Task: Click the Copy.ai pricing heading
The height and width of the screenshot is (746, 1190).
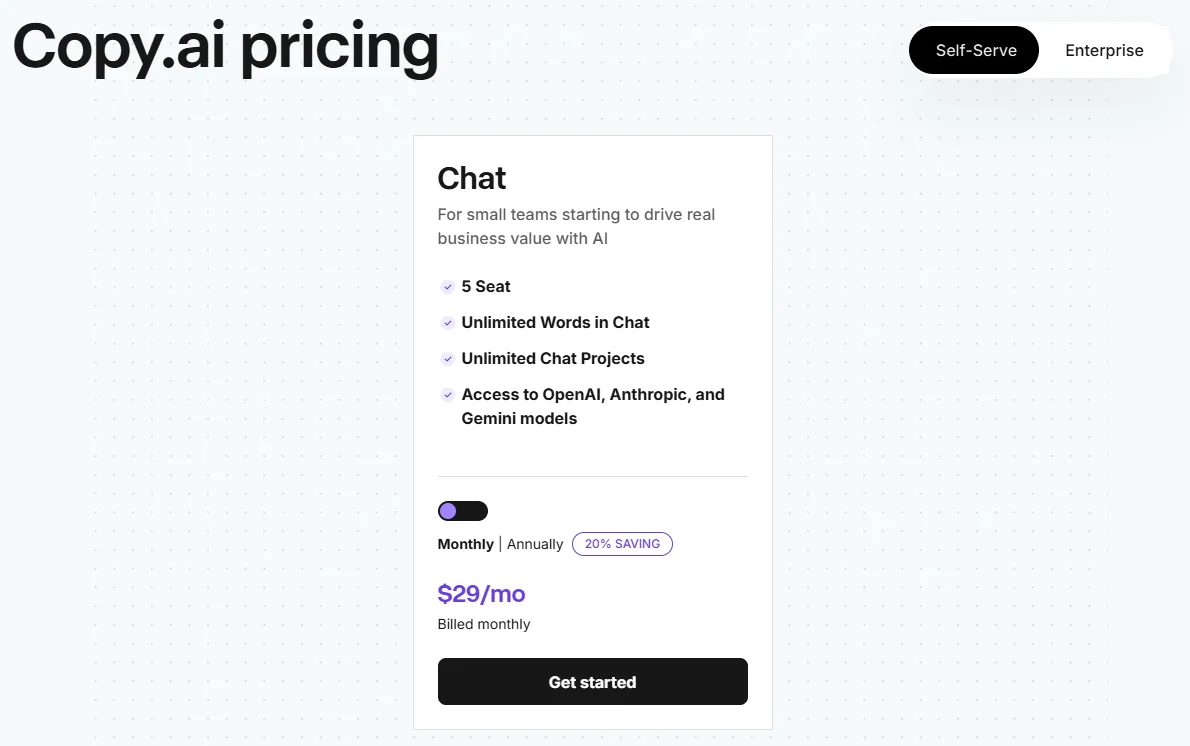Action: [225, 47]
